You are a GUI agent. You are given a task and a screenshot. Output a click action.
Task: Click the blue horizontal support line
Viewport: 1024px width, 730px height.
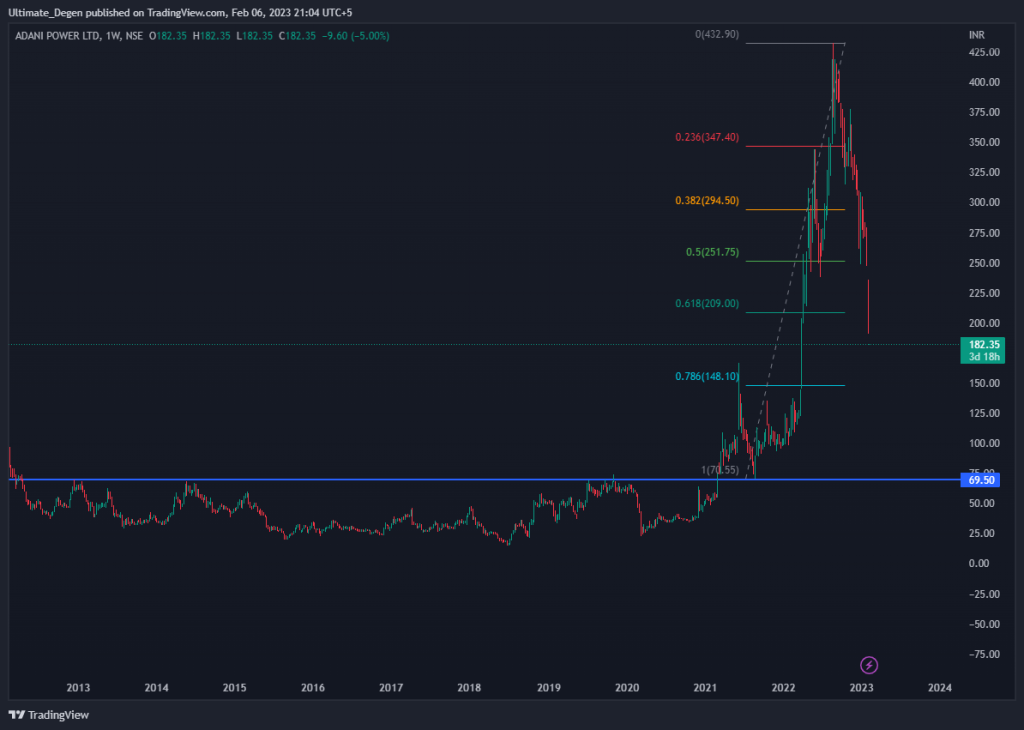click(x=483, y=480)
